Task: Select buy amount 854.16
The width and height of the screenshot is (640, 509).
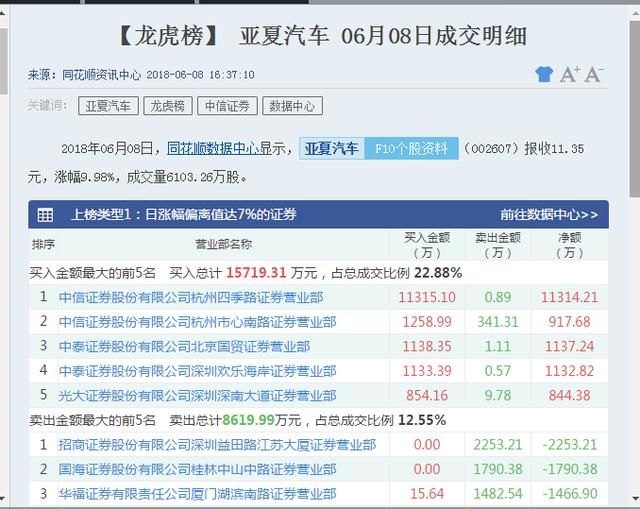Action: coord(427,396)
